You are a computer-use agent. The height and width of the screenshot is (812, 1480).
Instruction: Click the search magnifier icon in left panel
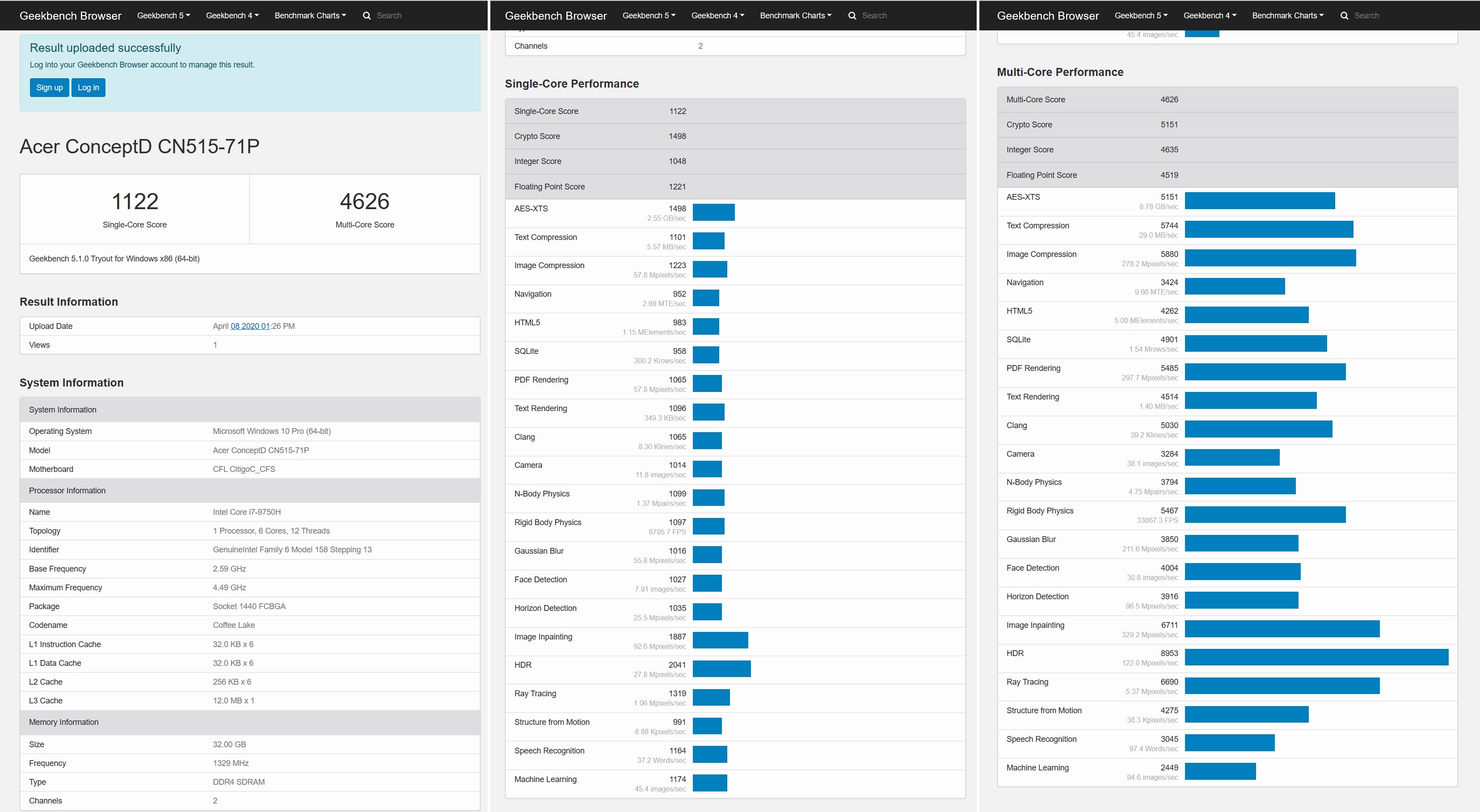(367, 16)
